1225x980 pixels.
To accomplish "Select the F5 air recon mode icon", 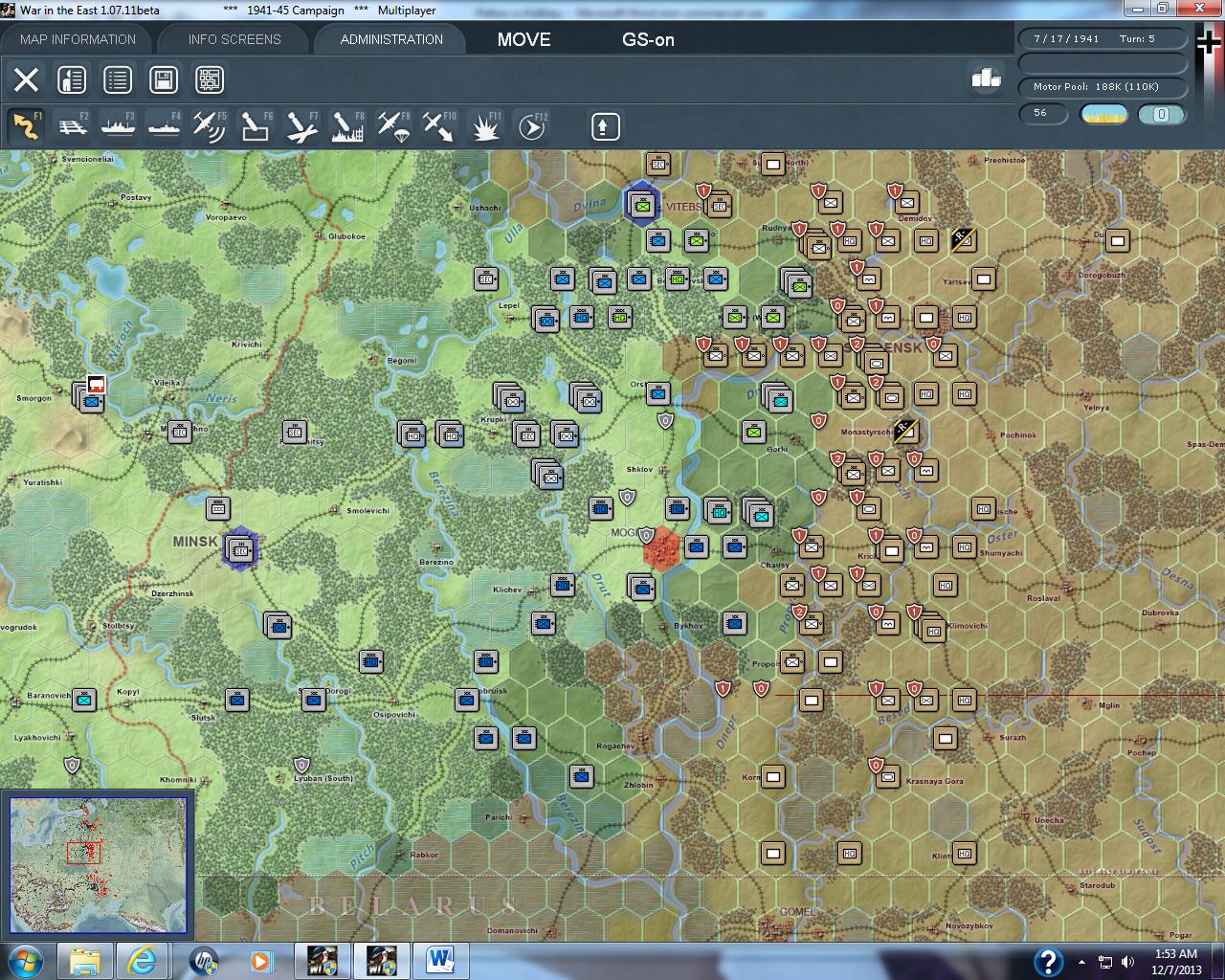I will [x=210, y=126].
